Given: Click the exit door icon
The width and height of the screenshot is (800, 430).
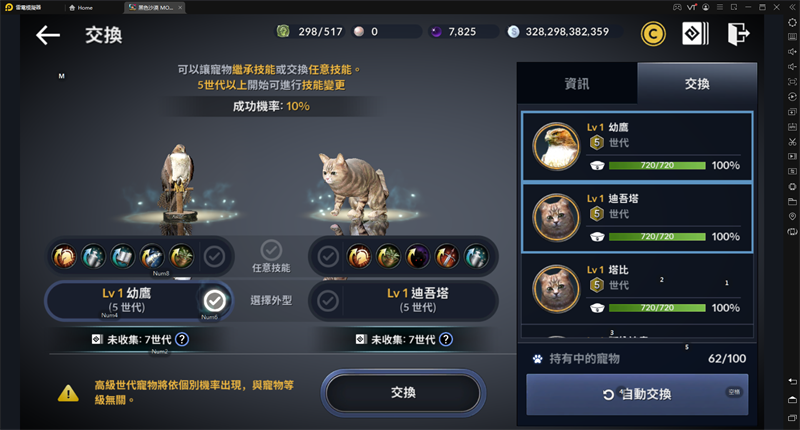Looking at the screenshot, I should pos(738,34).
